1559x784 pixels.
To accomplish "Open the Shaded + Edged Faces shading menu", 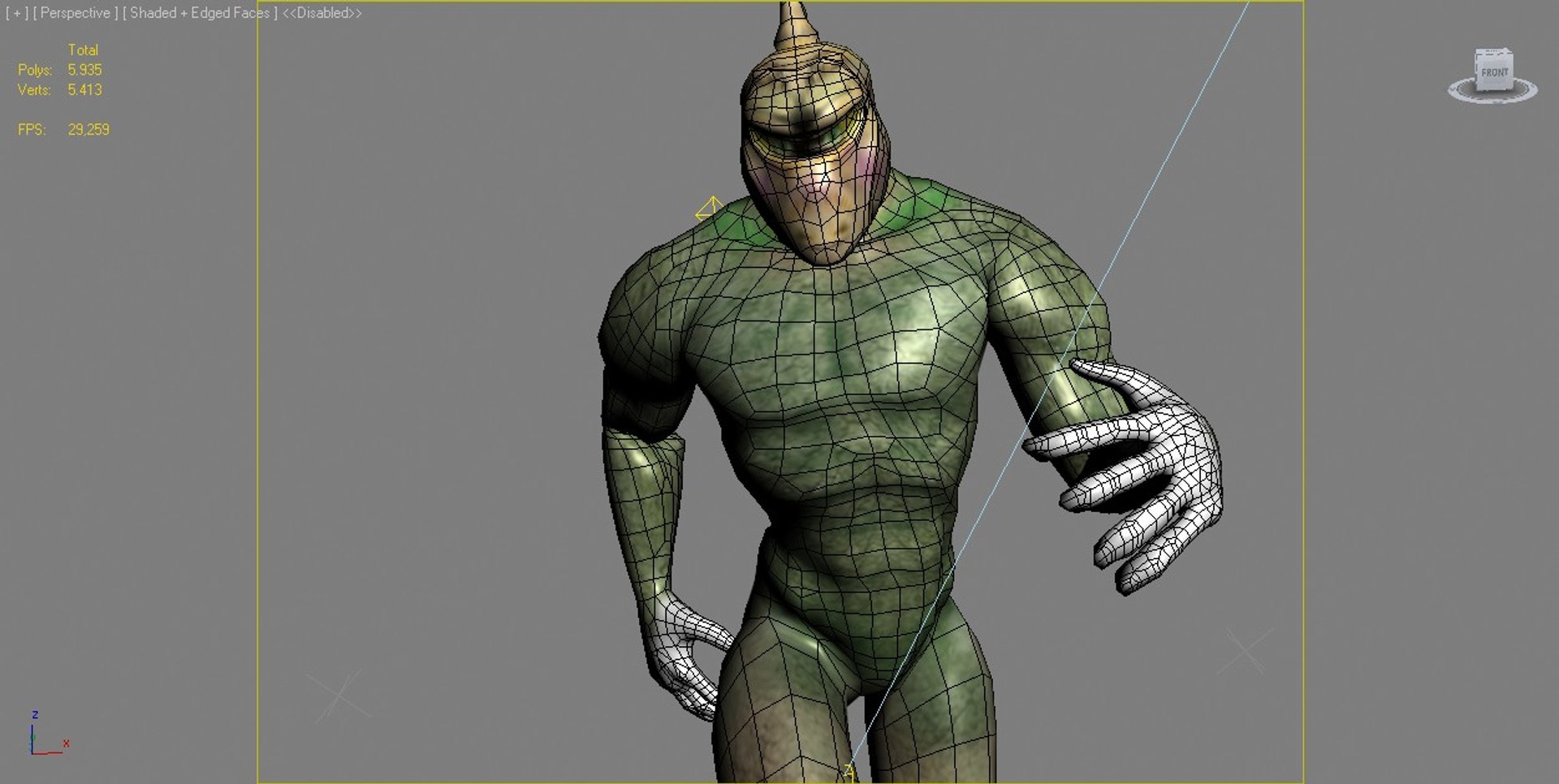I will 201,13.
